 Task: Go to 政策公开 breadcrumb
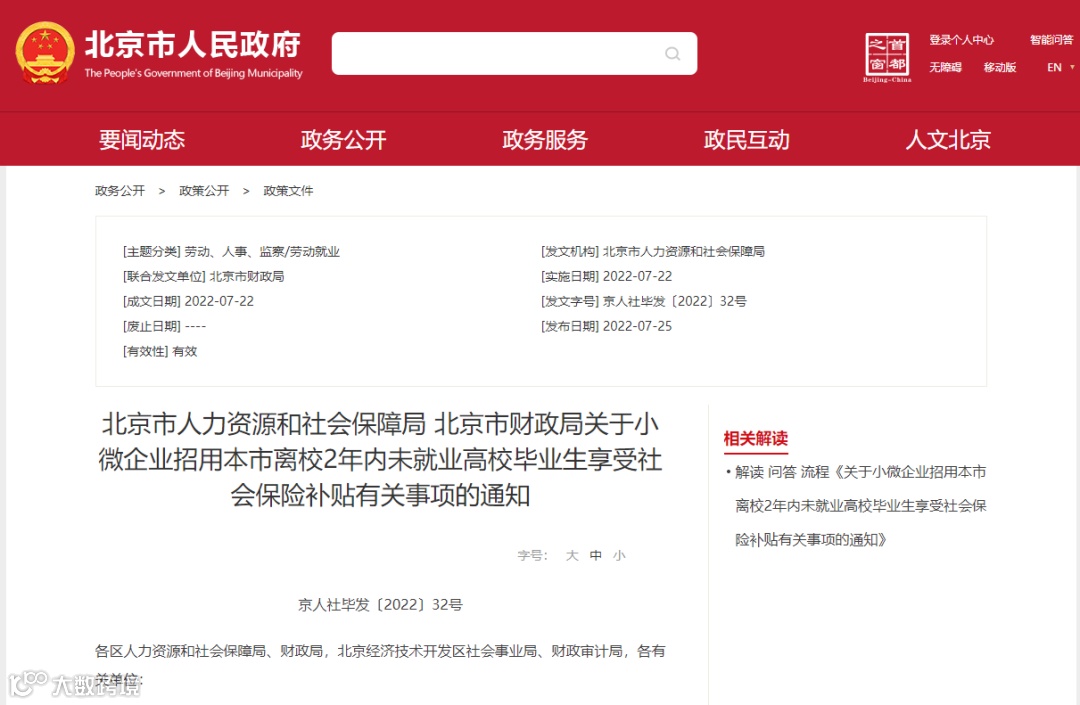pyautogui.click(x=204, y=191)
